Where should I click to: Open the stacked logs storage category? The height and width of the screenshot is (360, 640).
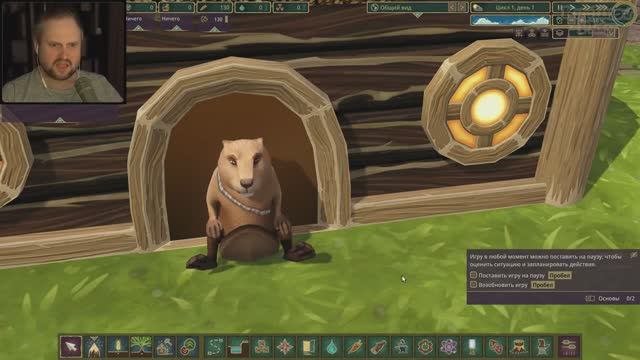click(261, 347)
